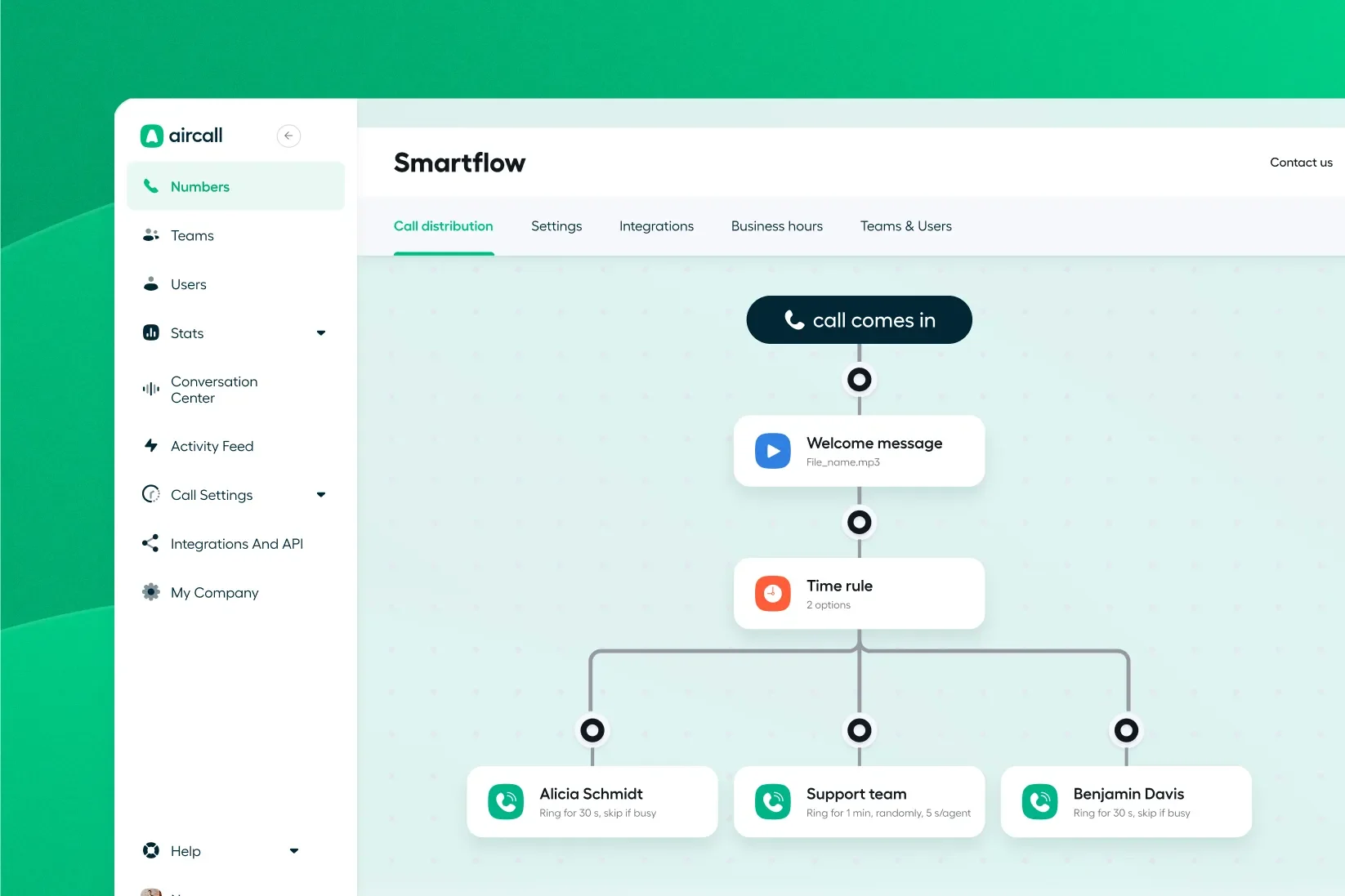This screenshot has height=896, width=1345.
Task: Expand the Call Settings dropdown arrow
Action: (x=321, y=495)
